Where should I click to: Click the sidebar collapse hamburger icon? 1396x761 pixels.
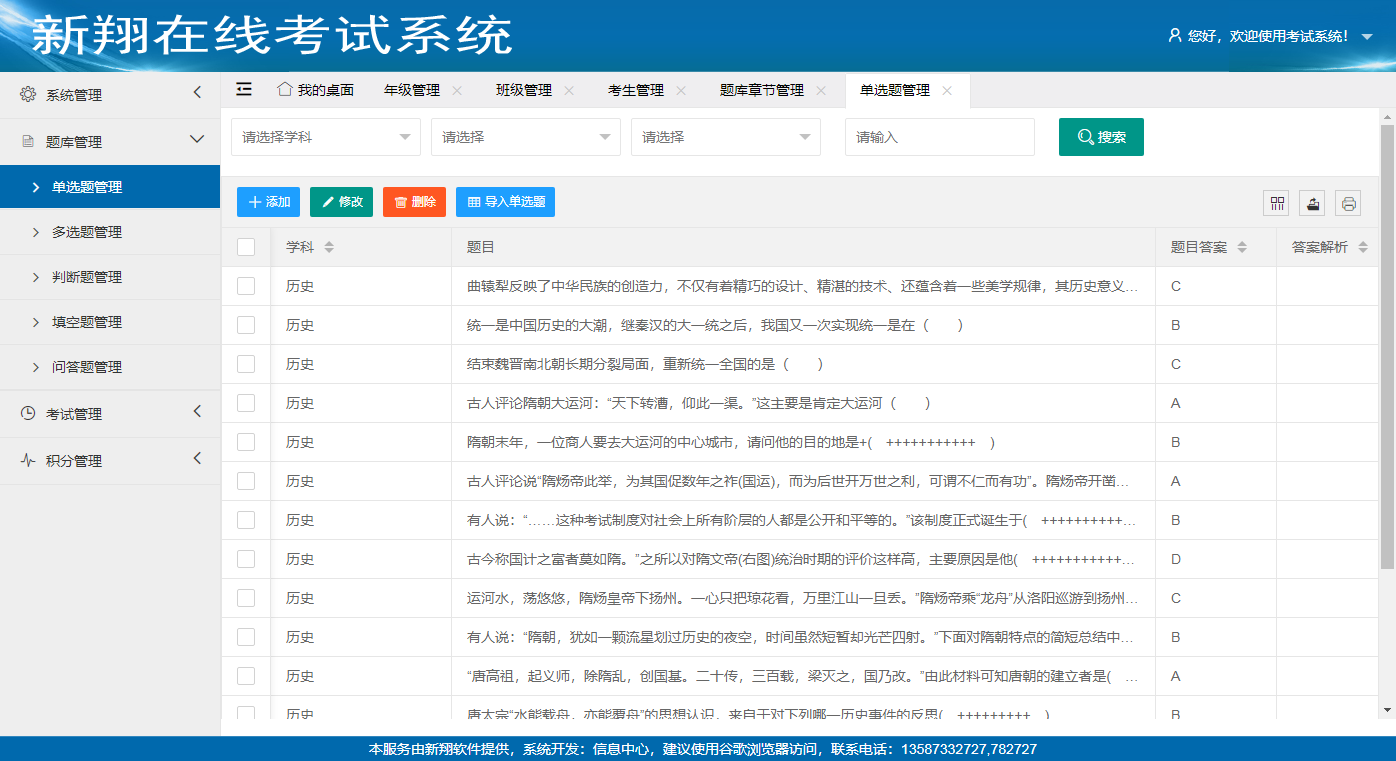pyautogui.click(x=244, y=89)
